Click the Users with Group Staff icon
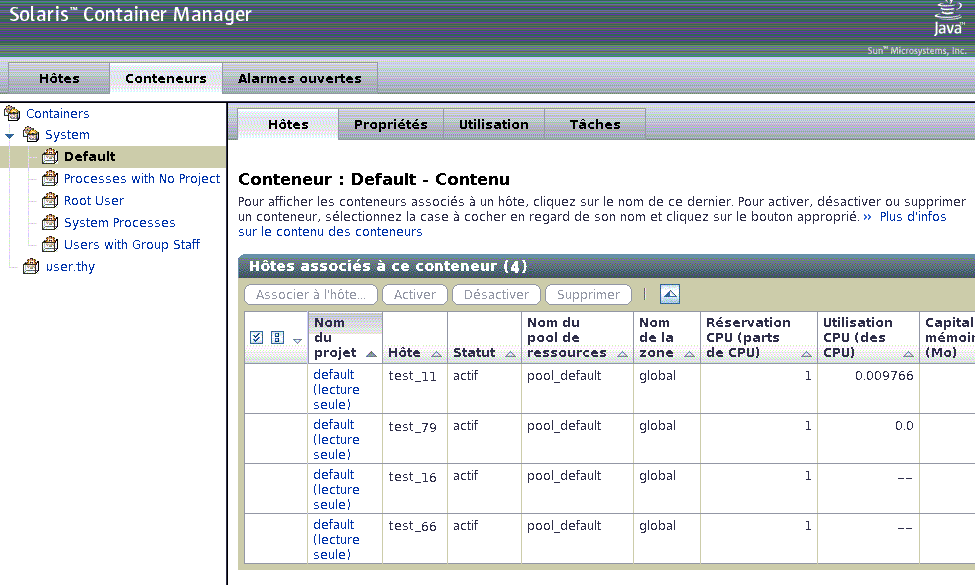Image resolution: width=975 pixels, height=585 pixels. click(x=50, y=244)
